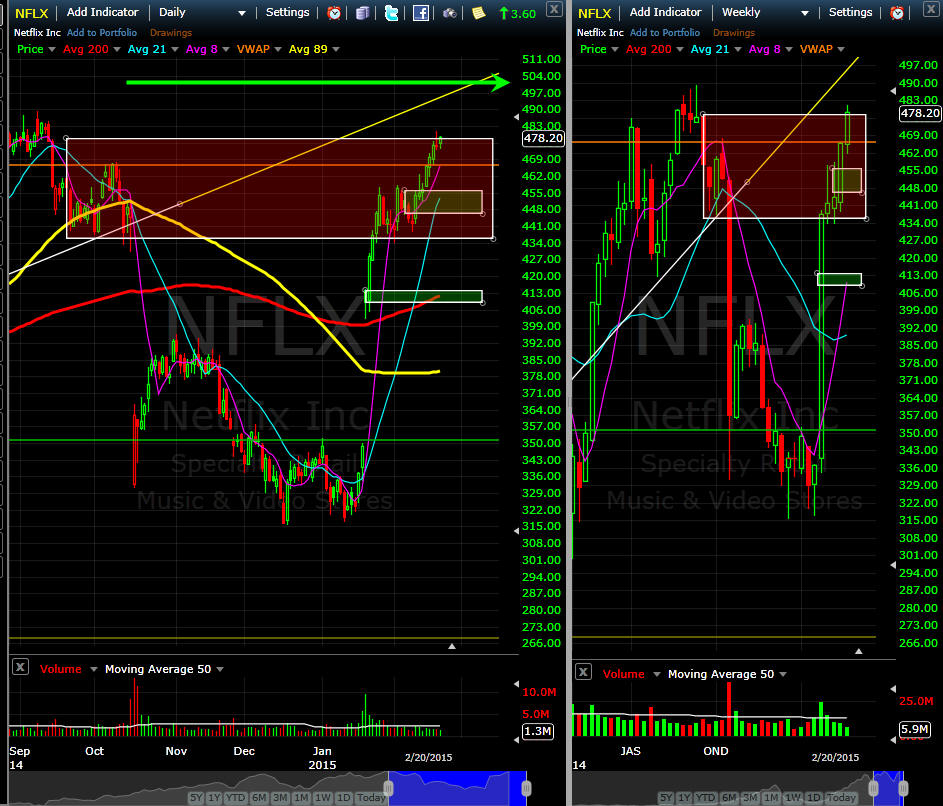The height and width of the screenshot is (806, 943).
Task: Expand the Avg 21 dropdown in daily chart
Action: 174,49
